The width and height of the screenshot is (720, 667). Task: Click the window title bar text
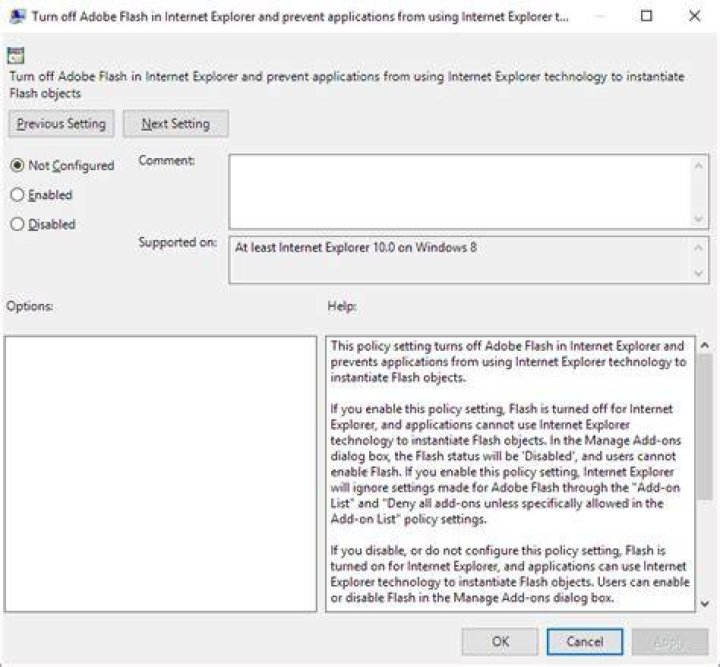coord(300,17)
